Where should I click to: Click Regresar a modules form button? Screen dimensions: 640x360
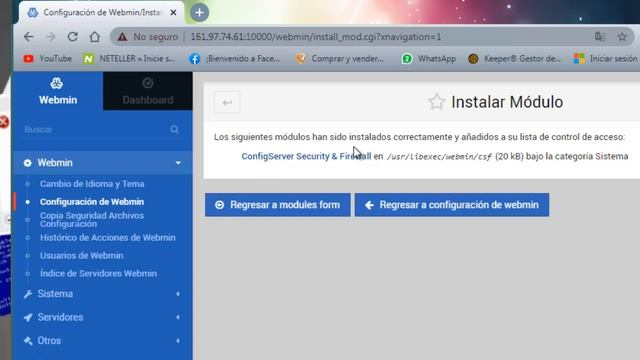point(278,205)
